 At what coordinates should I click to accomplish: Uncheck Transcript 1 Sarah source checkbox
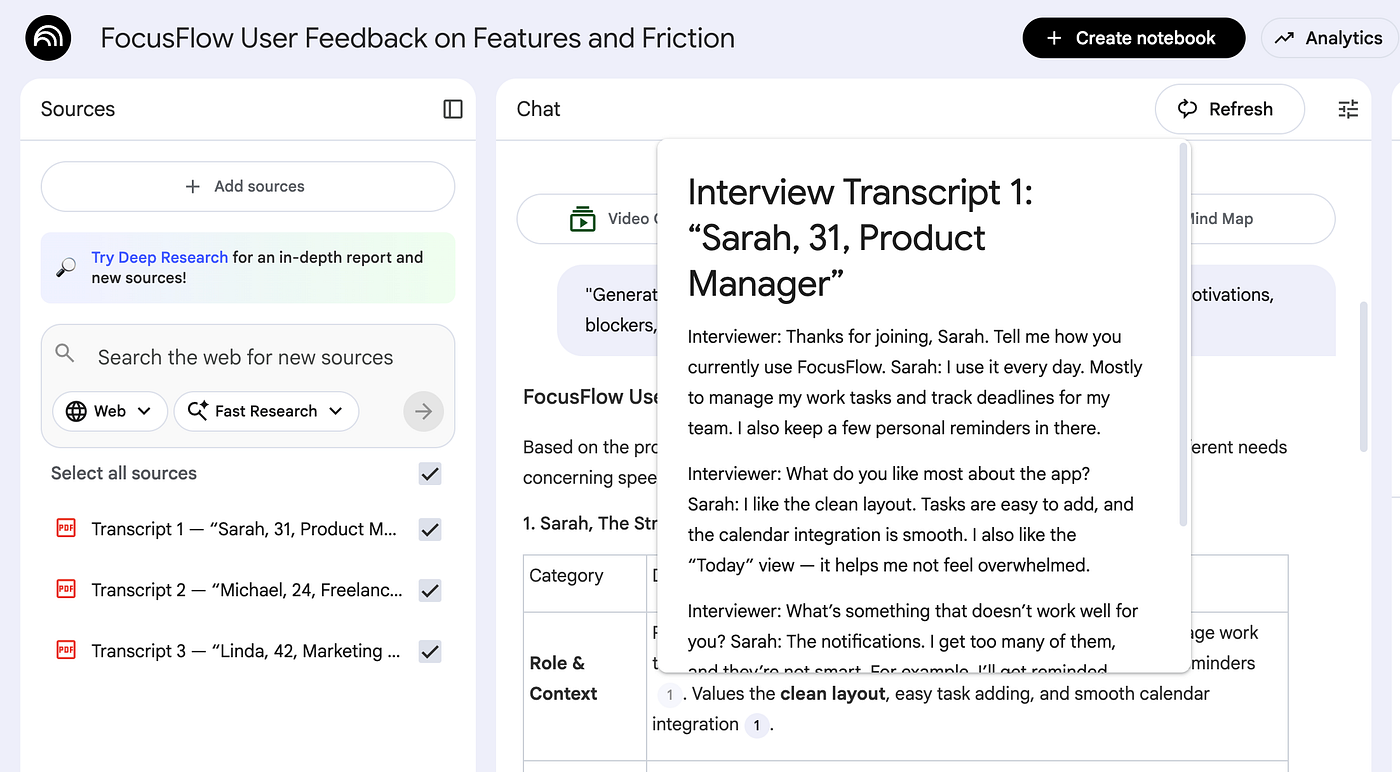pos(430,530)
